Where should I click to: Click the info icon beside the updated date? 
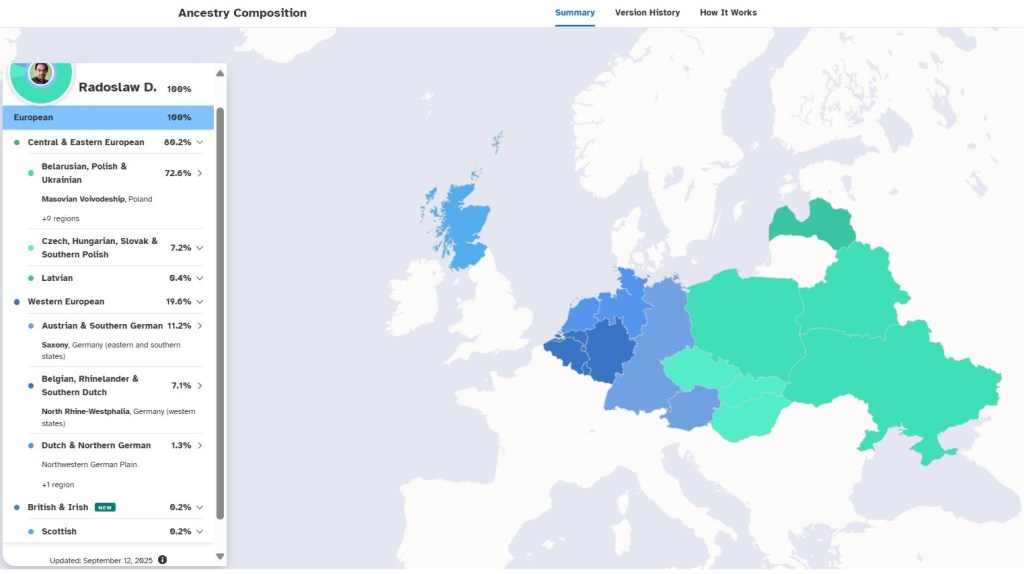tap(162, 559)
